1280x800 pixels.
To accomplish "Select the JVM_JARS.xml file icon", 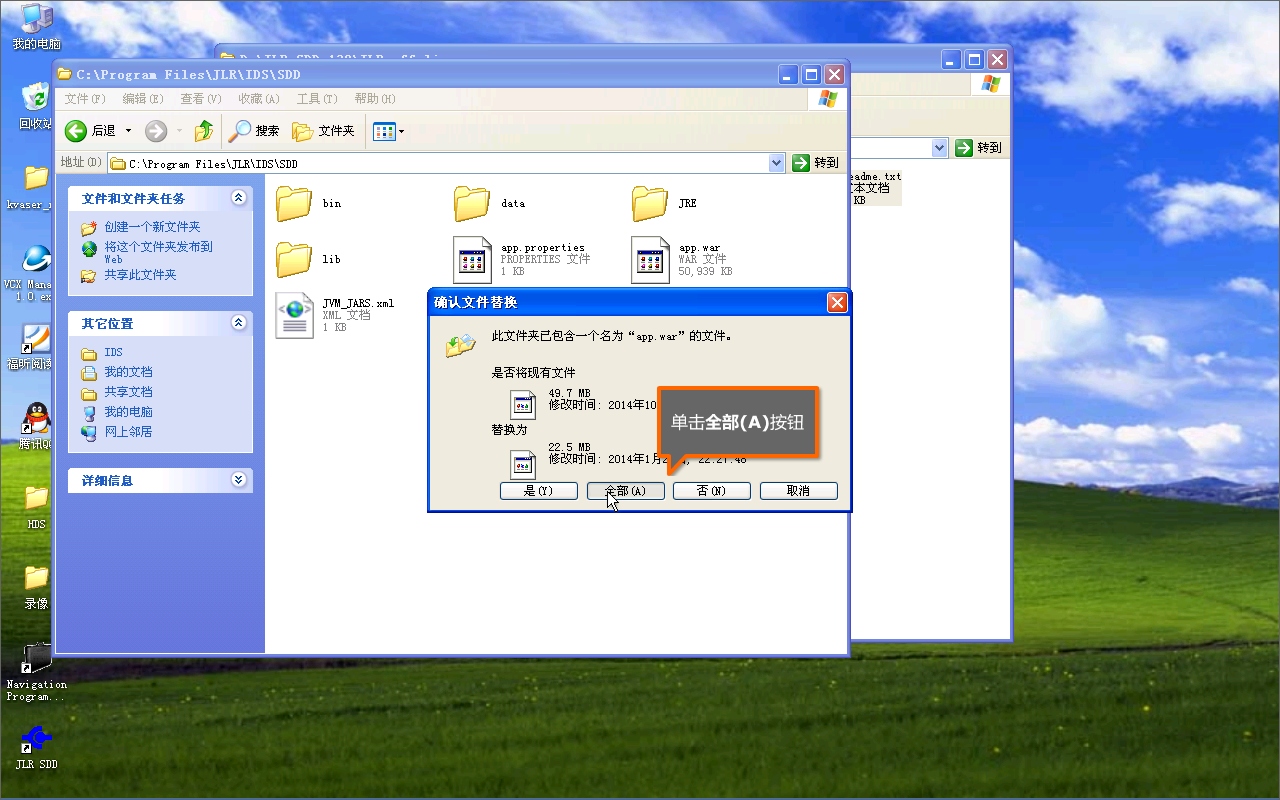I will [294, 315].
